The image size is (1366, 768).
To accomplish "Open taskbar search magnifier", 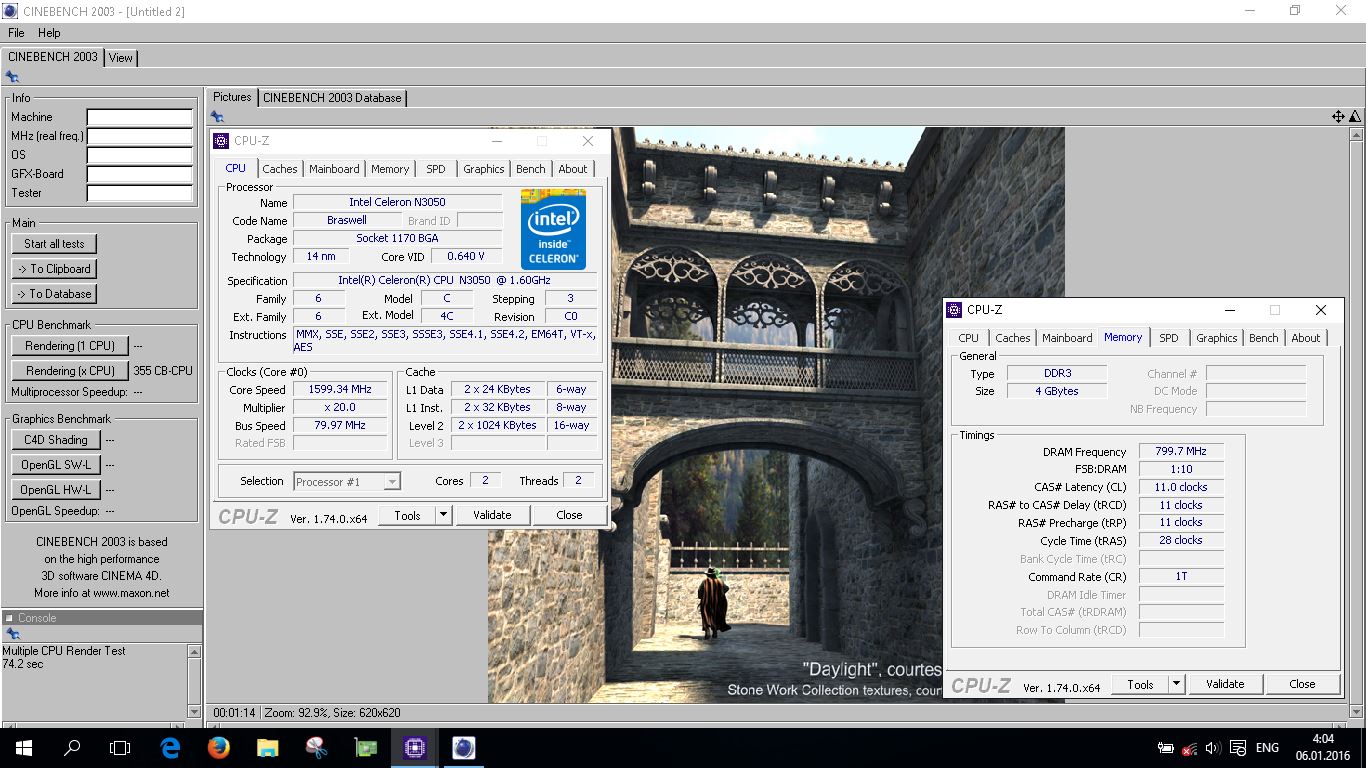I will [72, 747].
